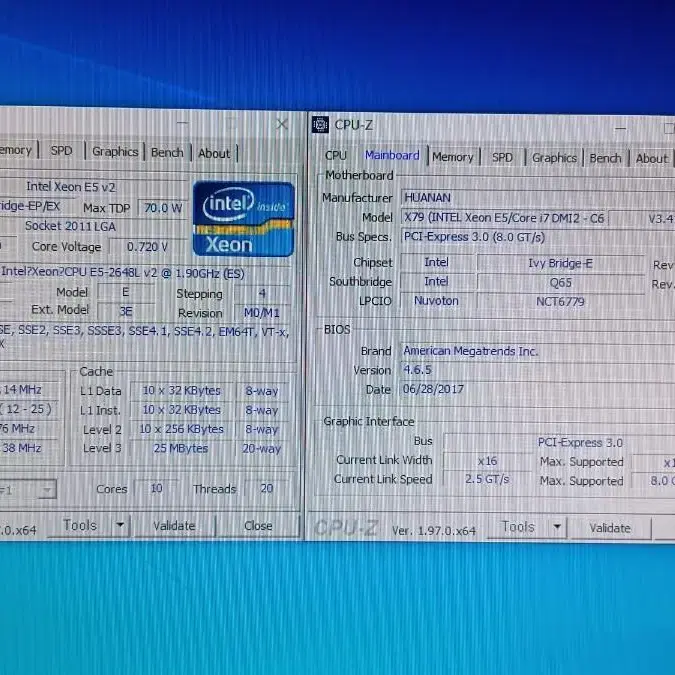The width and height of the screenshot is (675, 675).
Task: Click the Q65 southbridge value
Action: pos(560,282)
